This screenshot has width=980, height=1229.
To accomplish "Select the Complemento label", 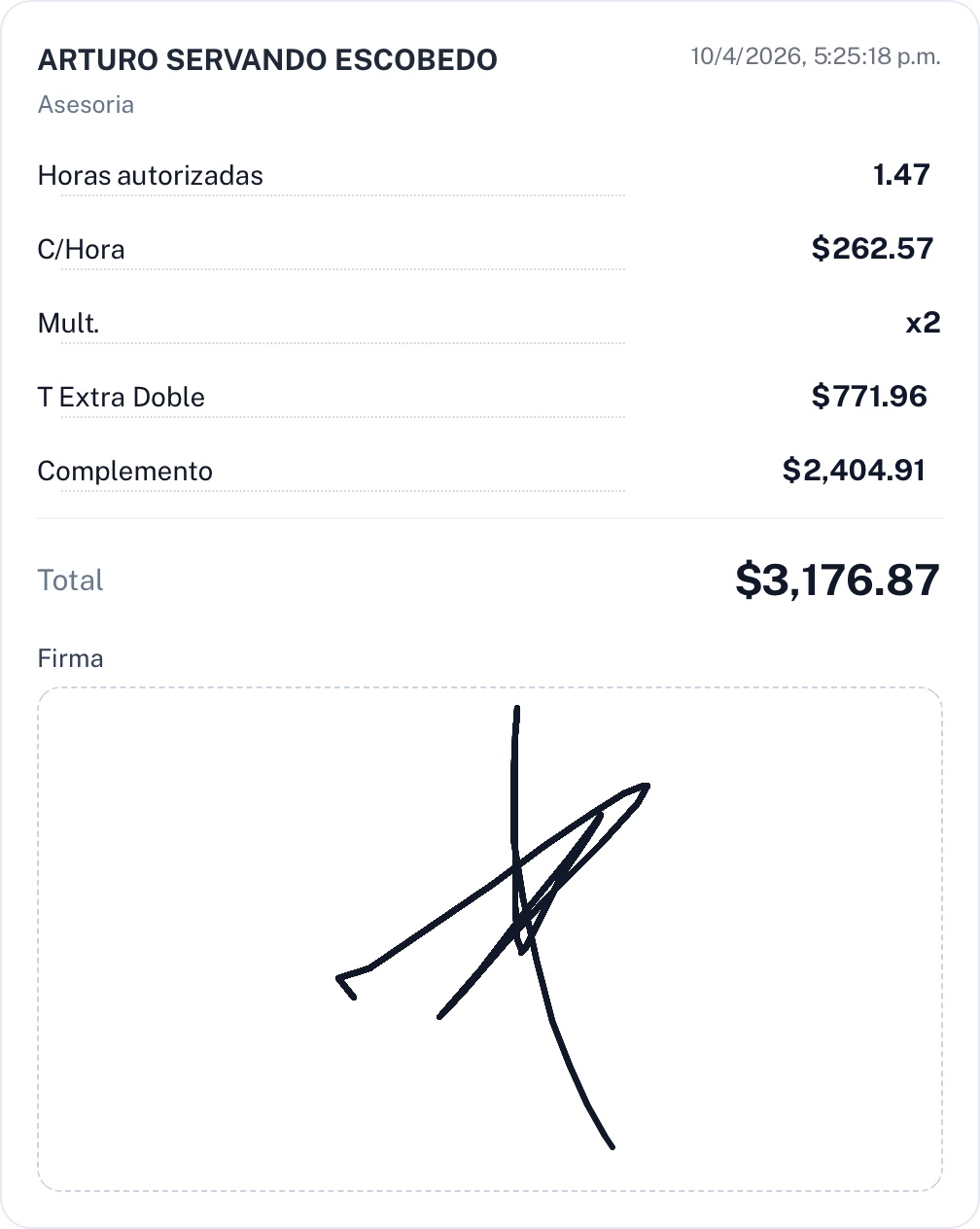I will (x=124, y=472).
